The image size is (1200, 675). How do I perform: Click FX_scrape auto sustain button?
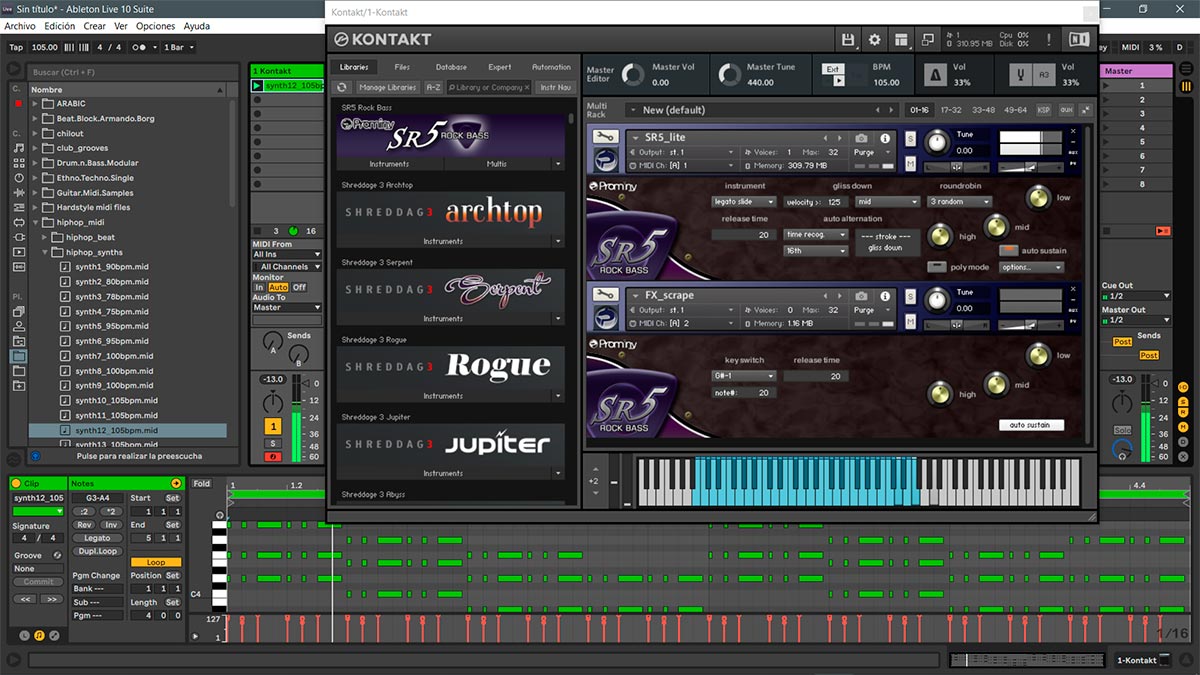point(1030,425)
